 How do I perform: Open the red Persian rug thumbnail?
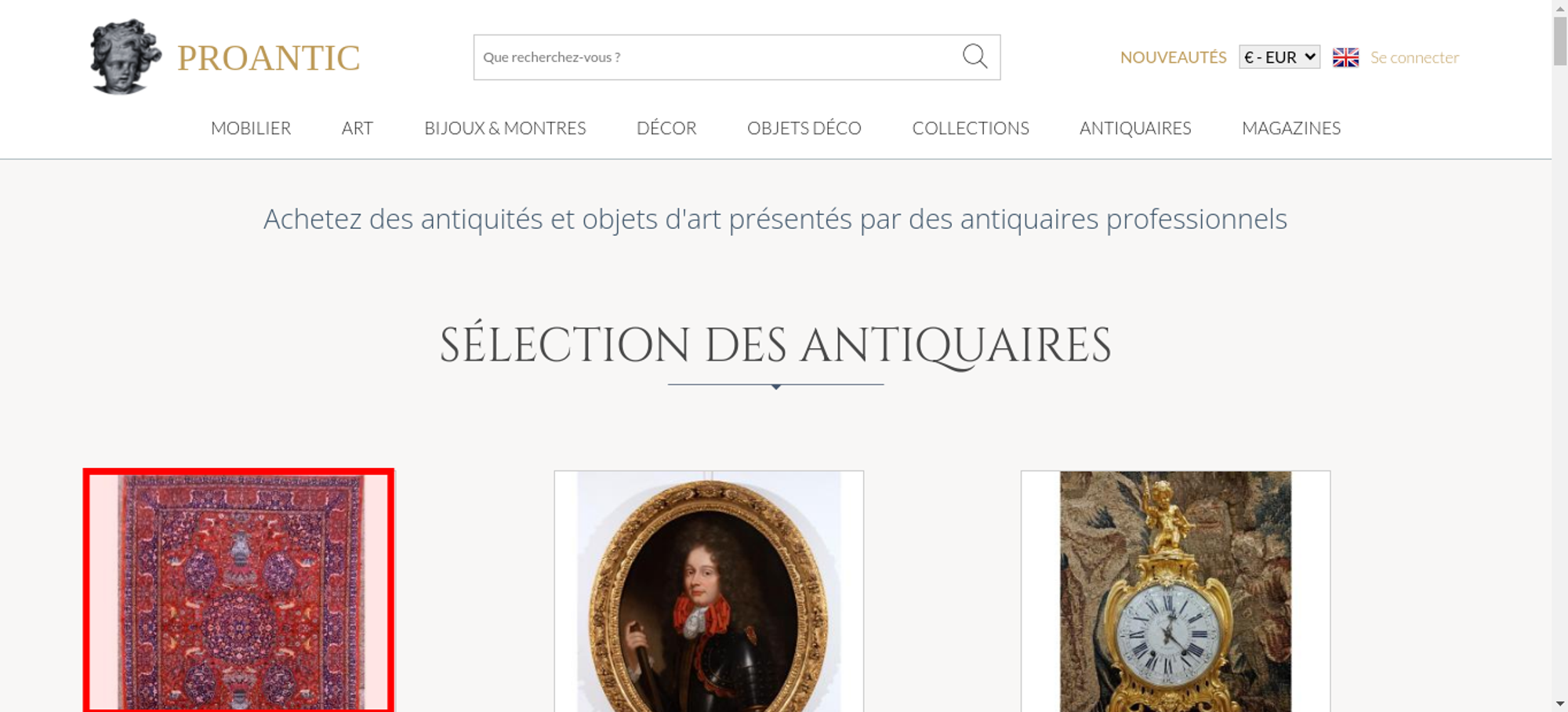pos(238,590)
